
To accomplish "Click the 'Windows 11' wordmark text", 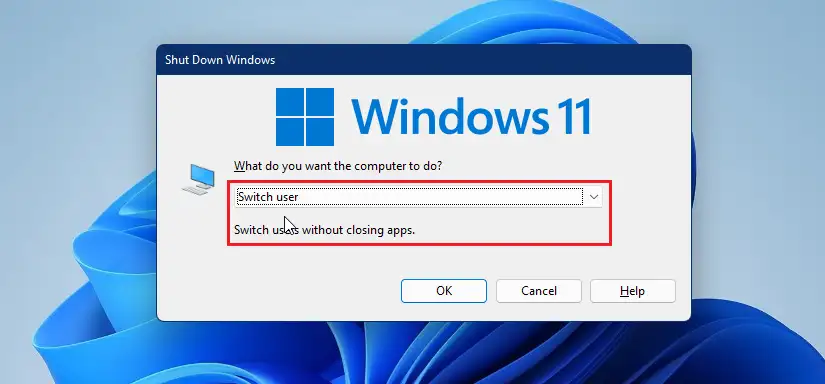I will pos(471,117).
